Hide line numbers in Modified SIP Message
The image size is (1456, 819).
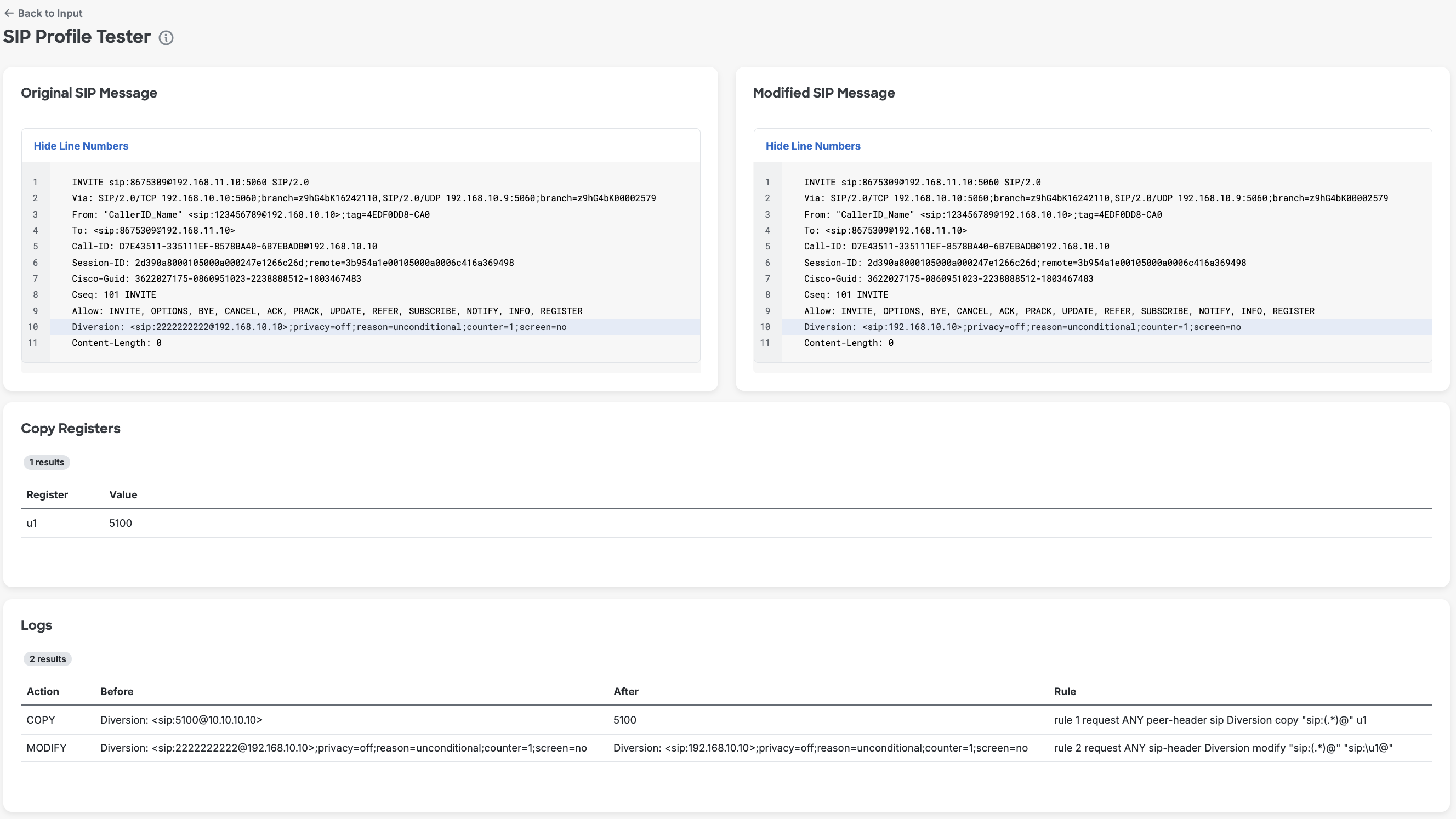(x=813, y=146)
